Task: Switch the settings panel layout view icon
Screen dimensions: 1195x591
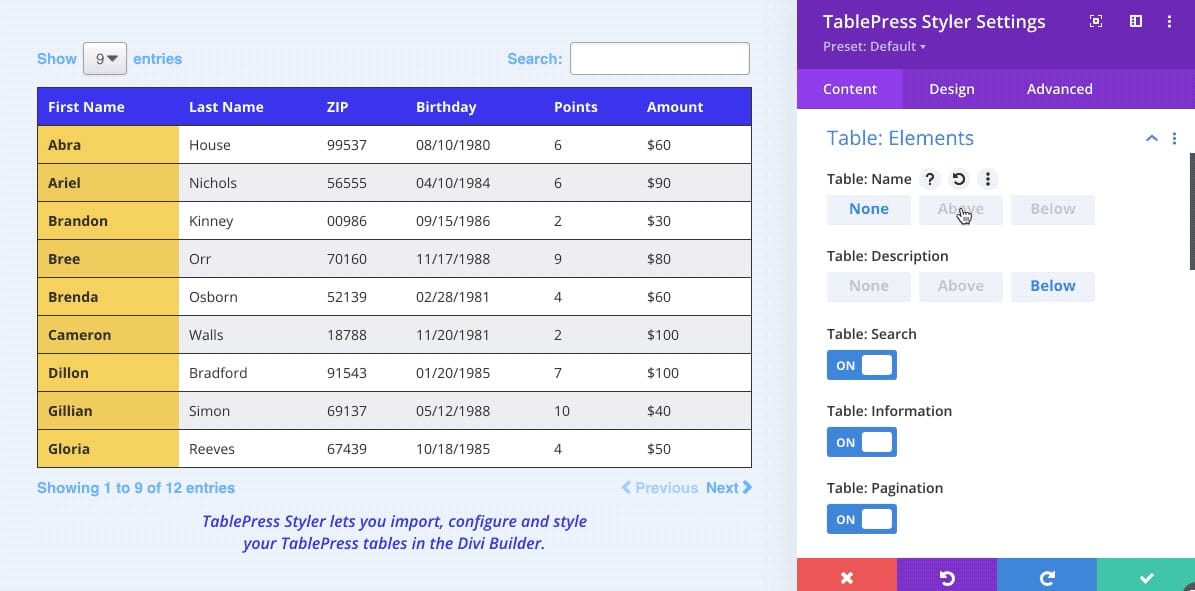Action: point(1136,21)
